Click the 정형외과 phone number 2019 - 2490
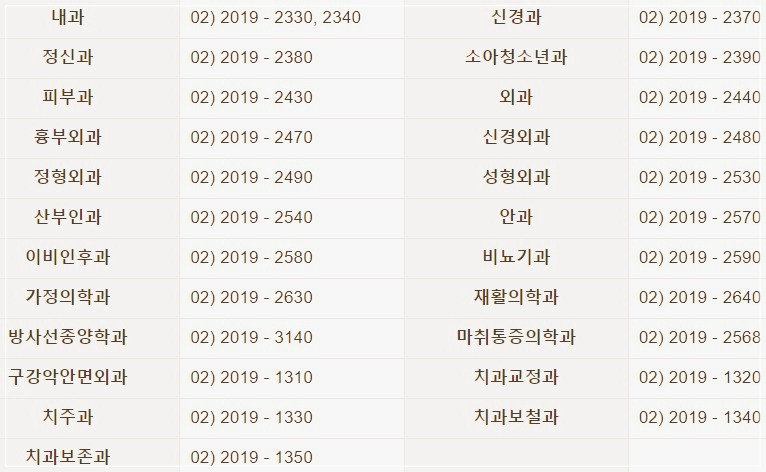Screen dimensions: 766x472 [x=251, y=178]
